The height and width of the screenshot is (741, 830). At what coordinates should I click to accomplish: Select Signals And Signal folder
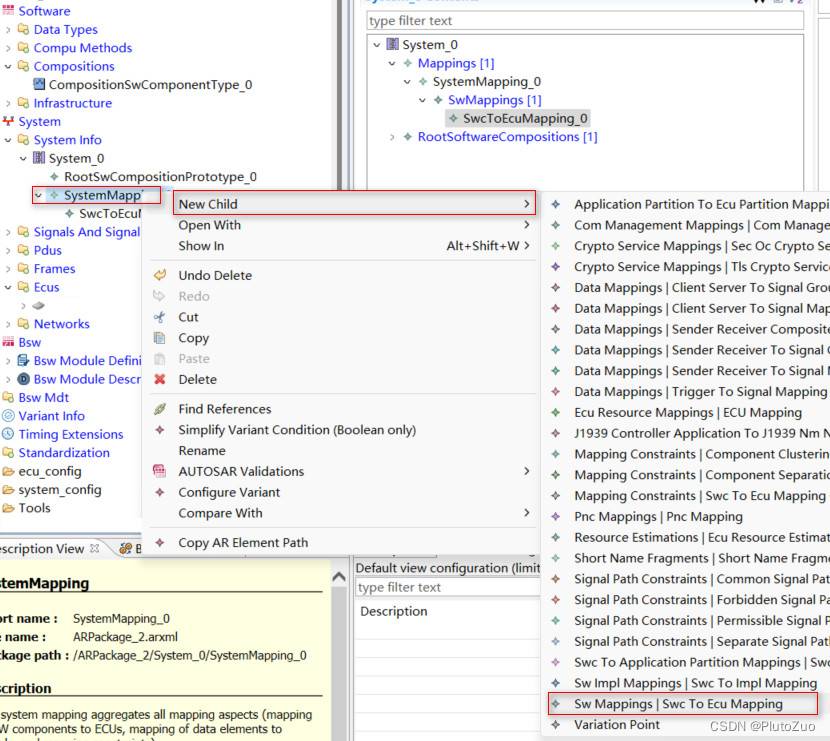tap(87, 232)
